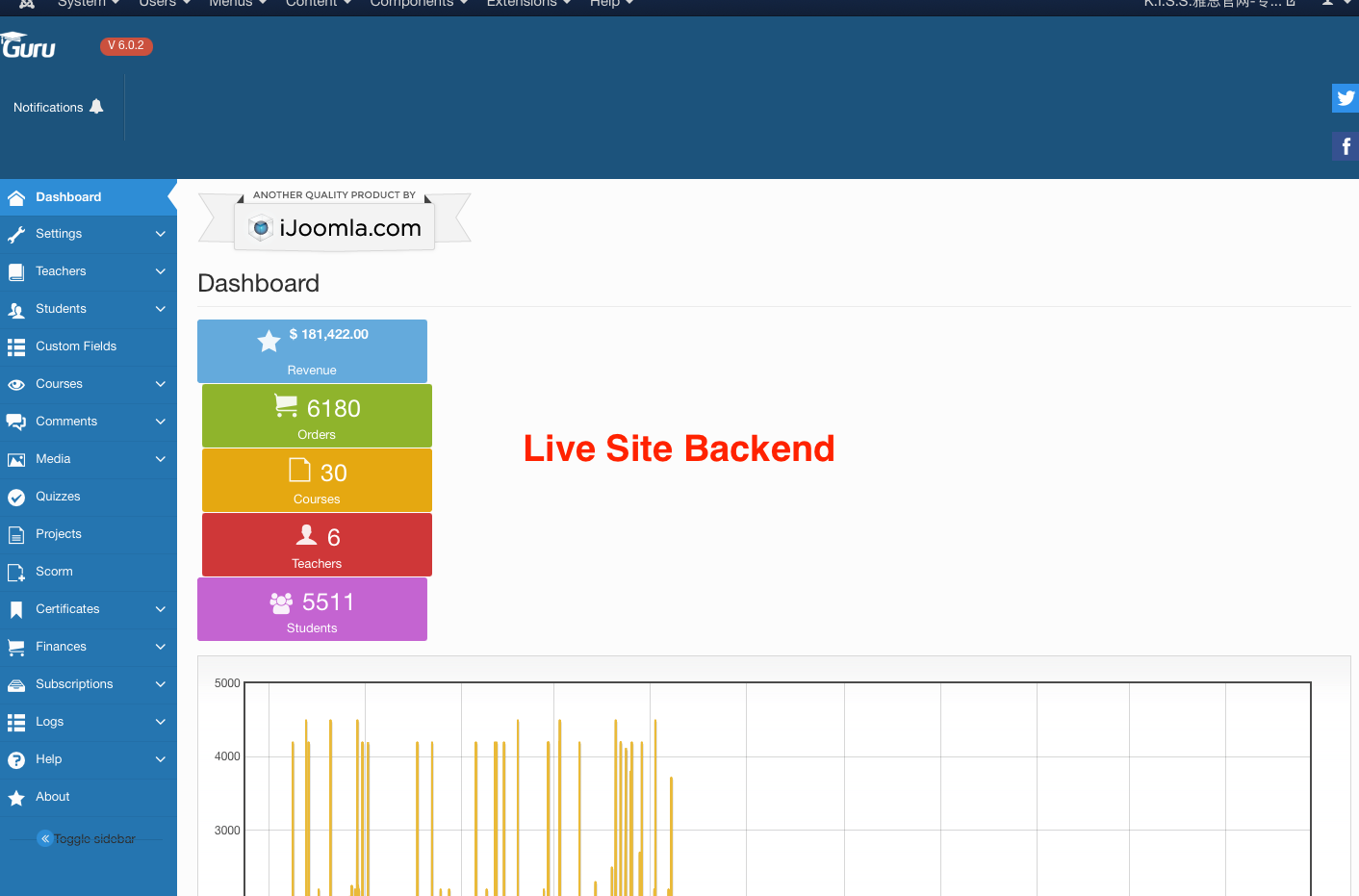This screenshot has width=1359, height=896.
Task: Click the wrench icon for Settings
Action: pos(16,234)
